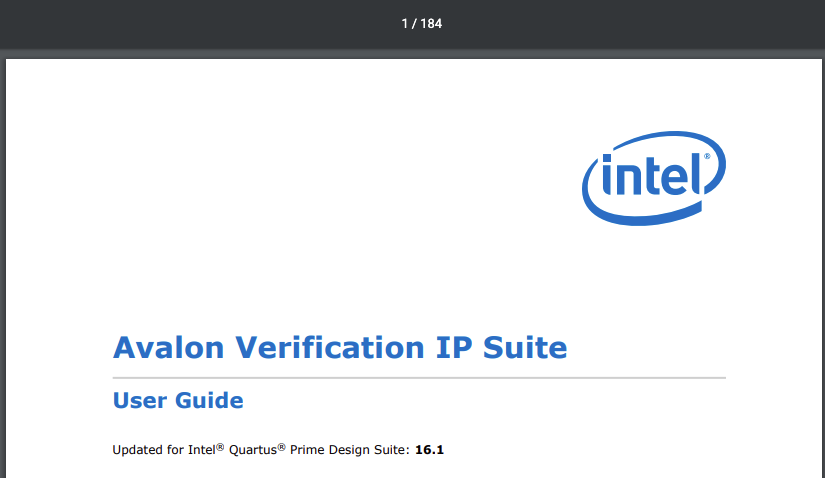Click the Intel logo on the cover page
Image resolution: width=825 pixels, height=478 pixels.
[653, 178]
